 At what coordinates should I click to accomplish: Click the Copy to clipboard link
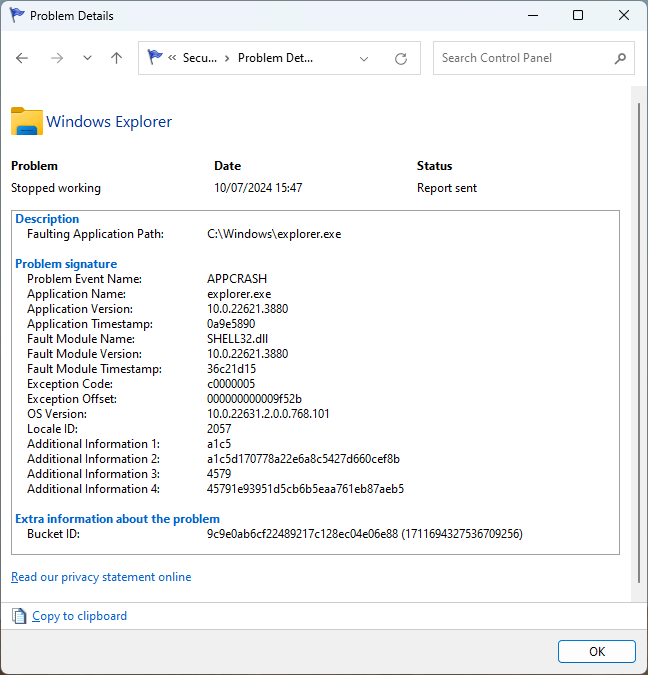79,616
